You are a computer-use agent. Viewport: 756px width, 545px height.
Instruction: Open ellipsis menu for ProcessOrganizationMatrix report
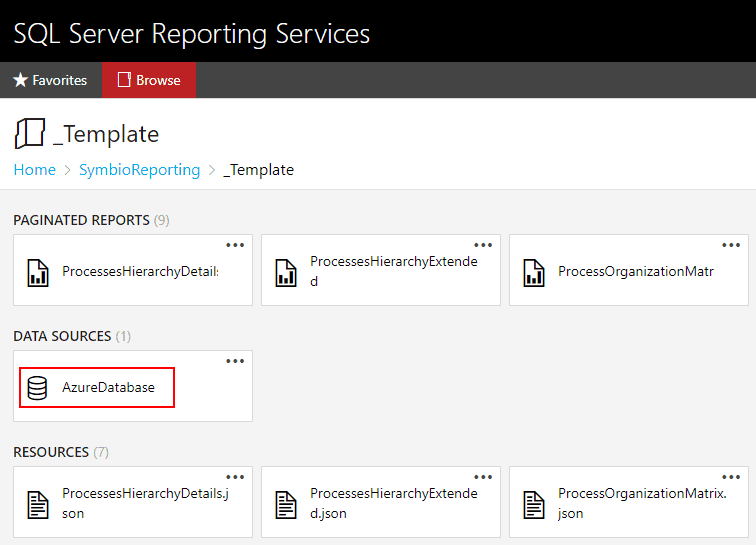click(x=731, y=245)
